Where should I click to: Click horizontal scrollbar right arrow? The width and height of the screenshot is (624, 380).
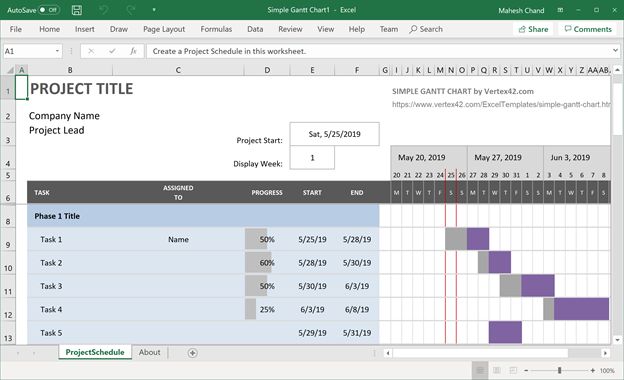(605, 353)
